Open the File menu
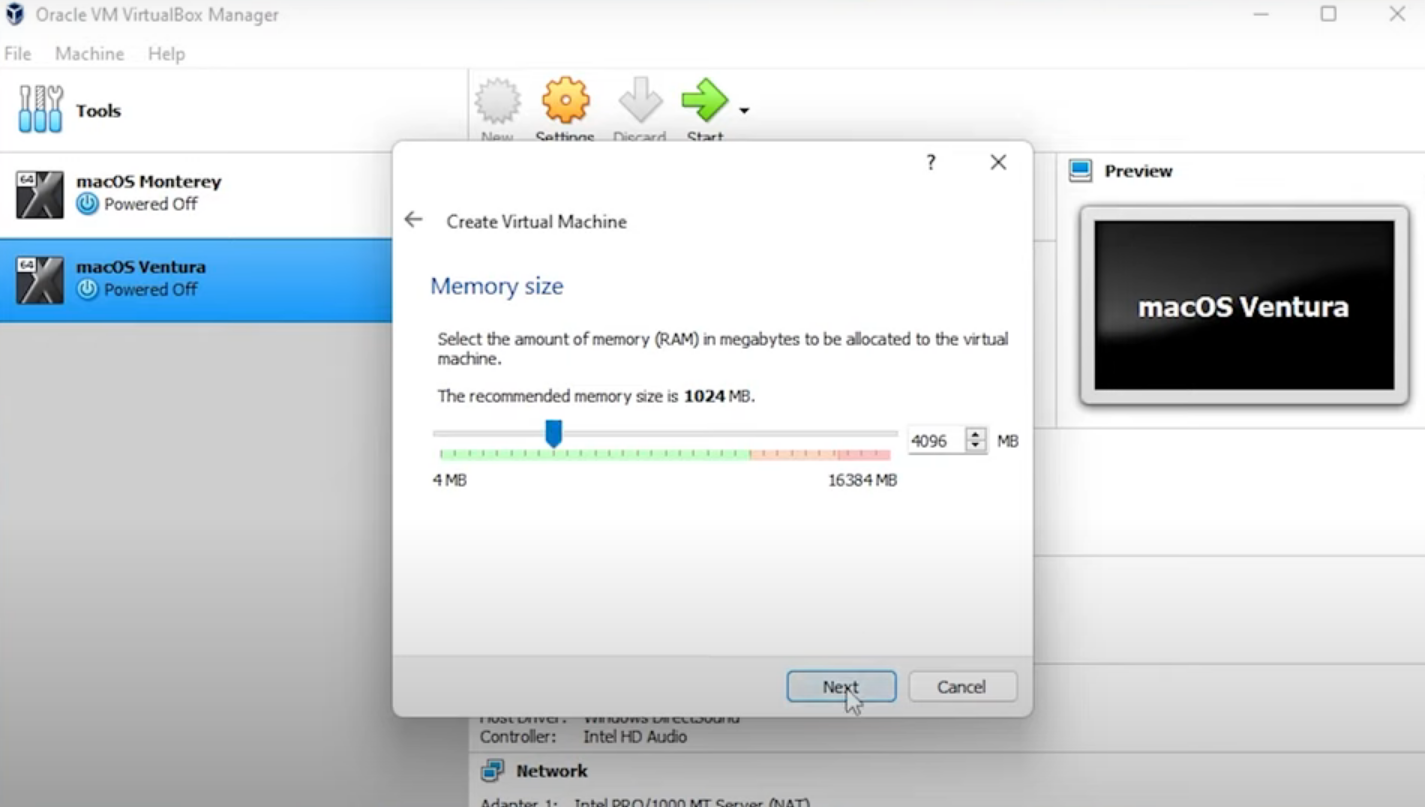The height and width of the screenshot is (807, 1425). (18, 54)
